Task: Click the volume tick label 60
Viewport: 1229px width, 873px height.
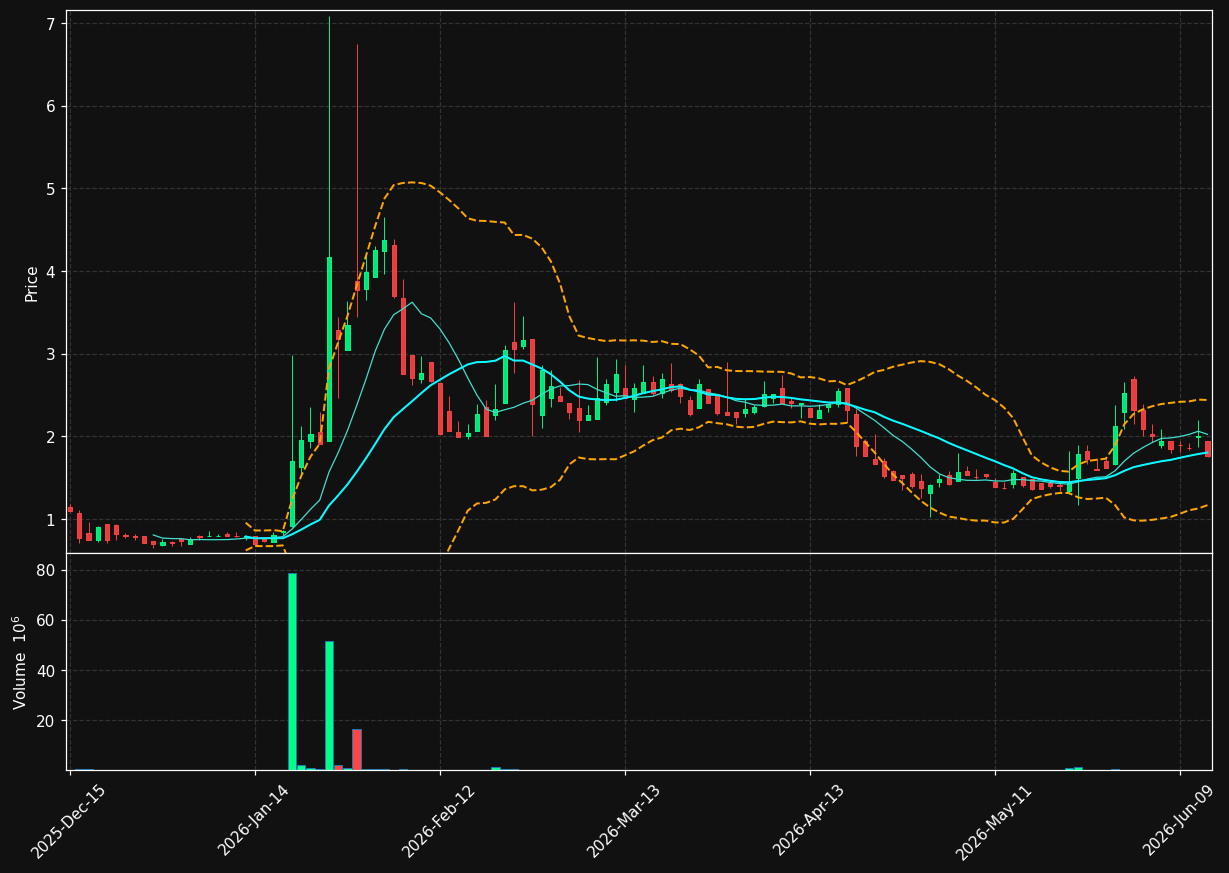Action: (x=48, y=621)
